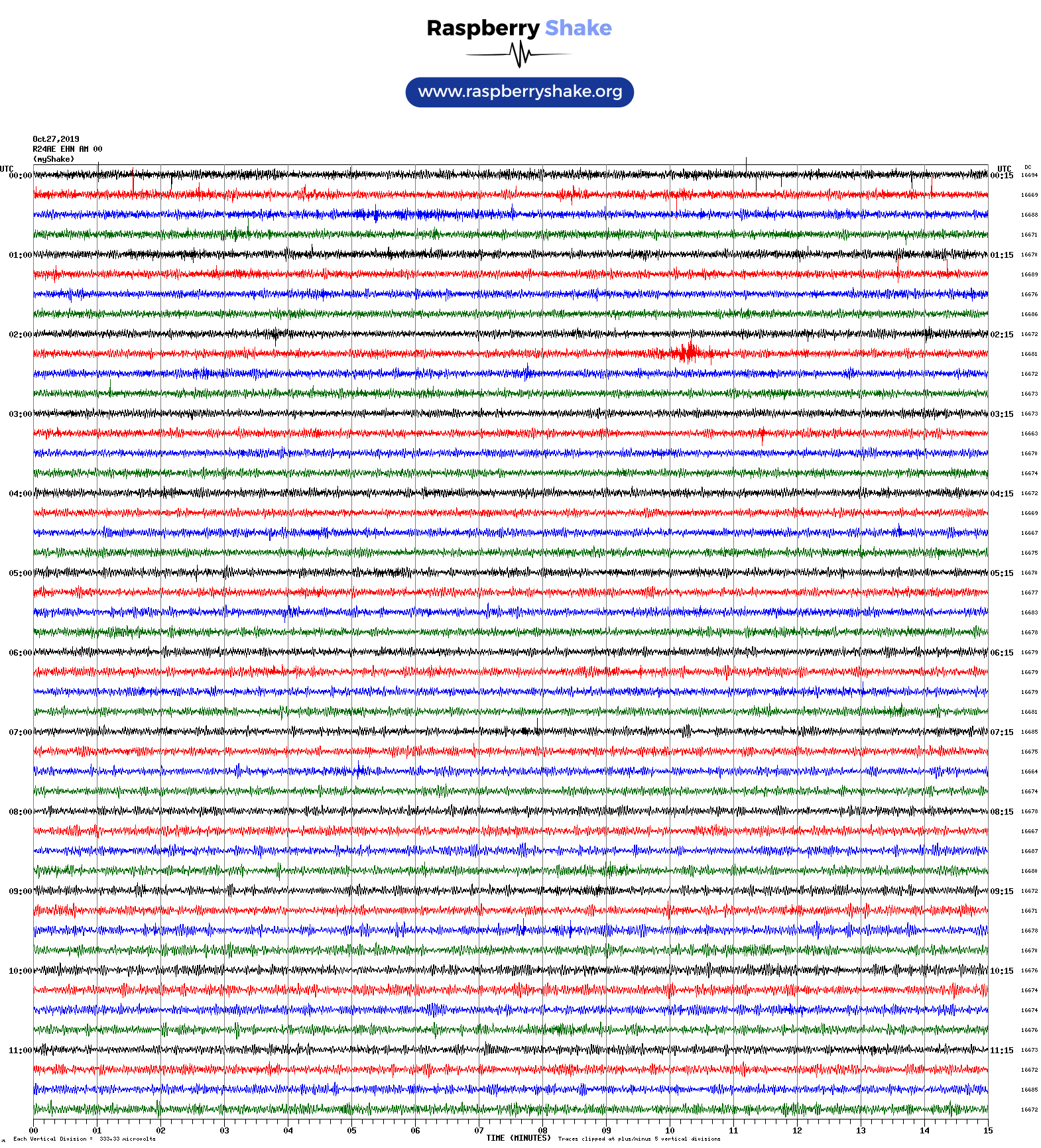The width and height of the screenshot is (1041, 1148).
Task: Click the 09:00 row time label
Action: [20, 891]
